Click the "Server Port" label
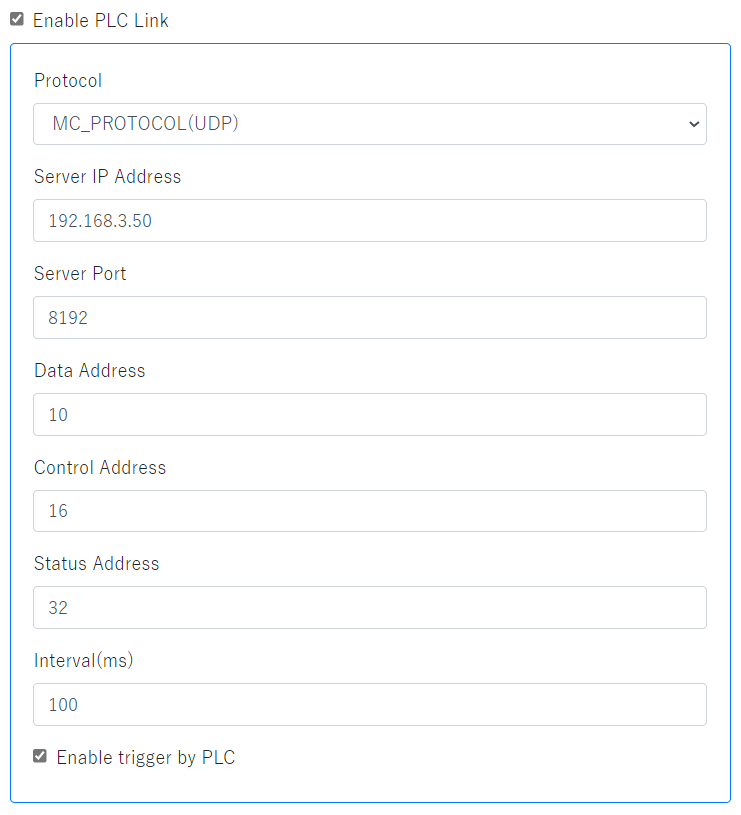Image resolution: width=741 pixels, height=815 pixels. point(80,273)
